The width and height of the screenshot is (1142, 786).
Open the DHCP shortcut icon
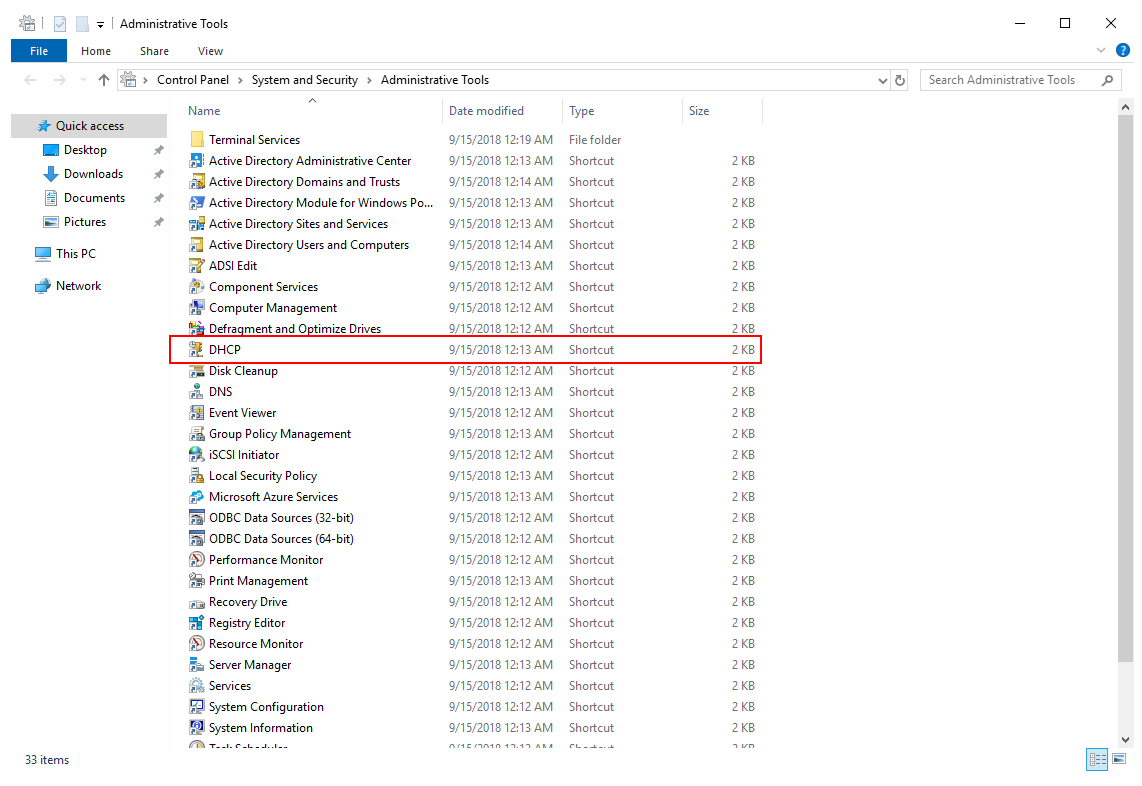[x=196, y=350]
